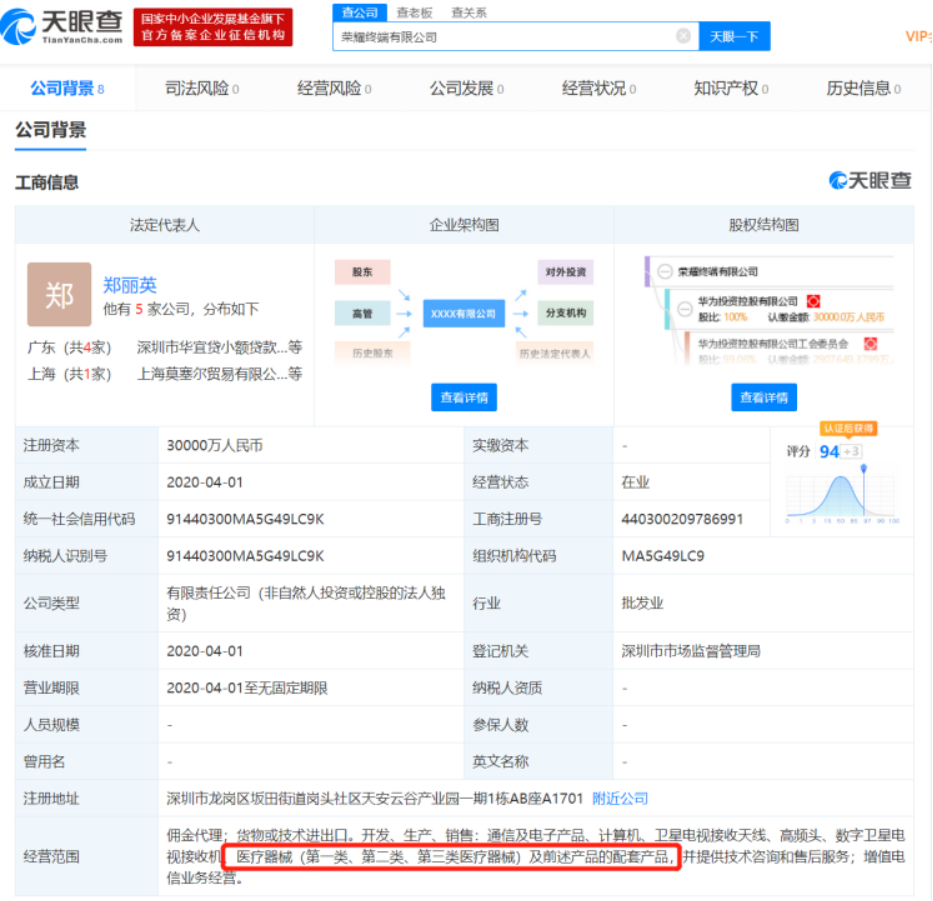
Task: Click the XXXX有限公司 center diagram box
Action: tap(464, 314)
